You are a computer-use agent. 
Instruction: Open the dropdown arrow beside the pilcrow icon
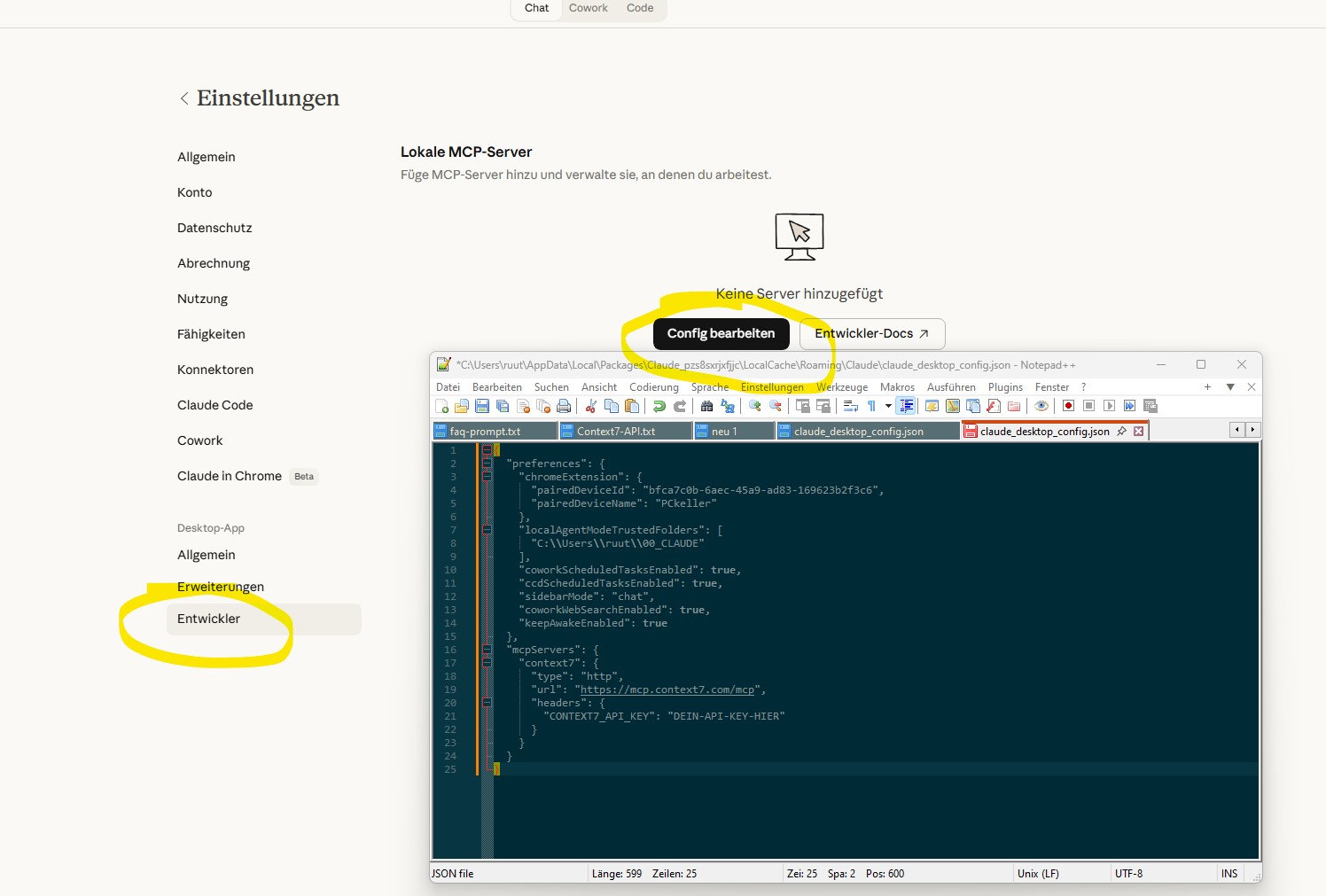[888, 406]
